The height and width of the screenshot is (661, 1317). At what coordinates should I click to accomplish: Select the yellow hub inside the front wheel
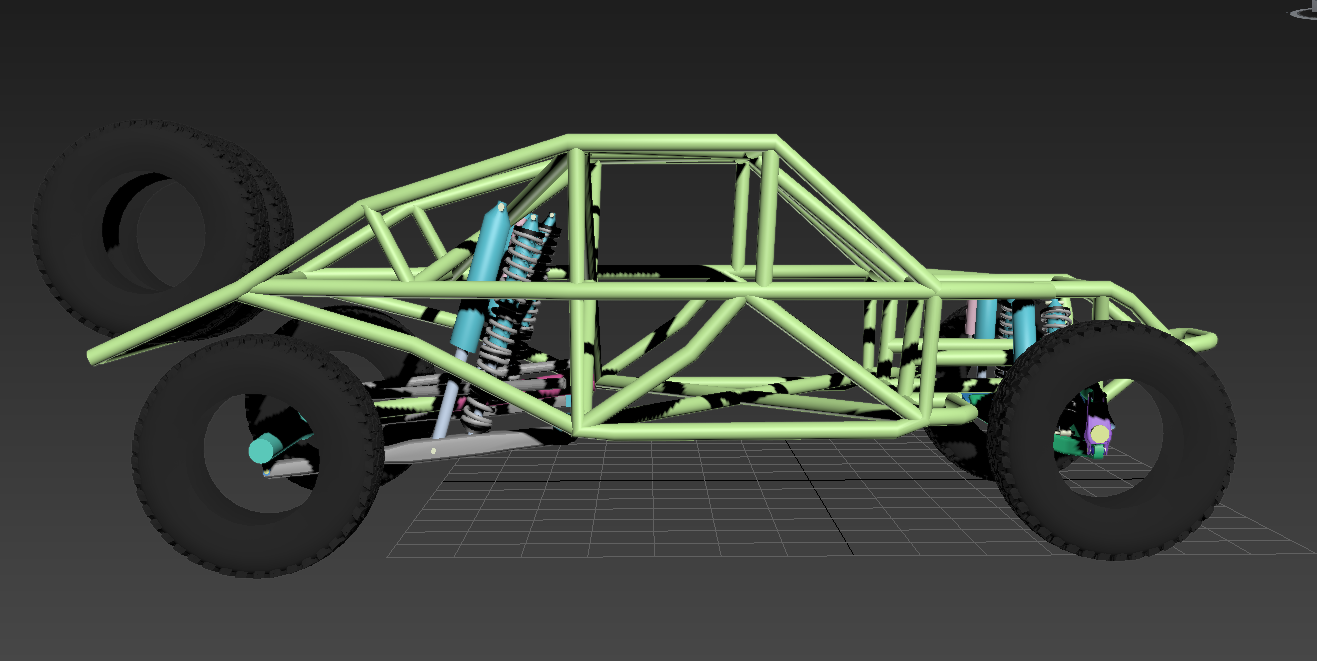1100,434
